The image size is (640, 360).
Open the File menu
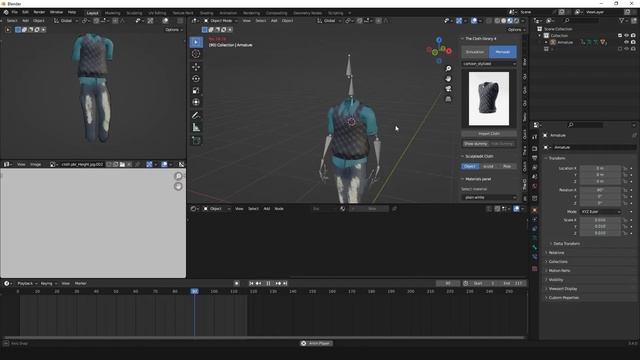pos(15,12)
